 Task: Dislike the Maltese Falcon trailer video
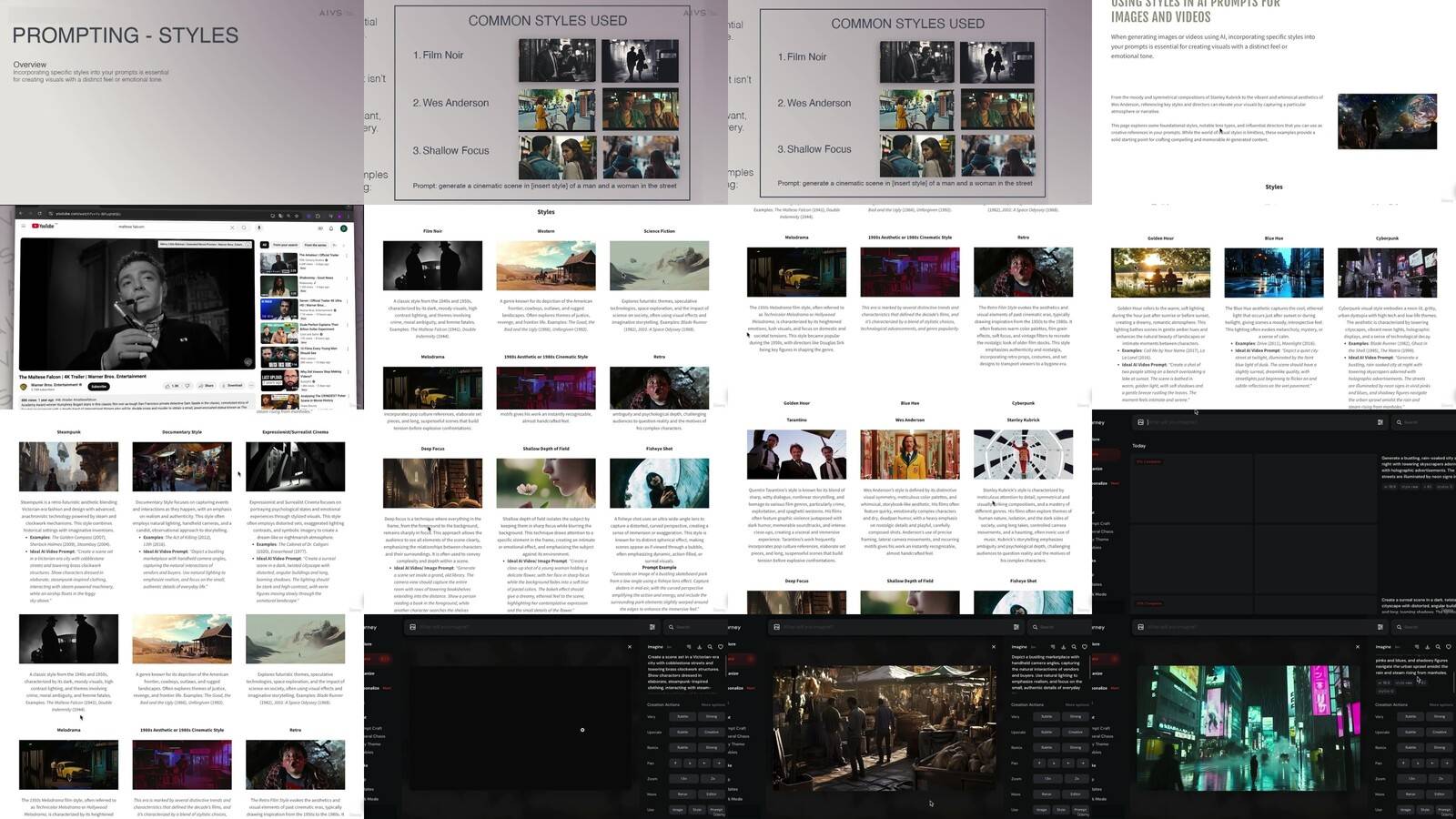187,386
